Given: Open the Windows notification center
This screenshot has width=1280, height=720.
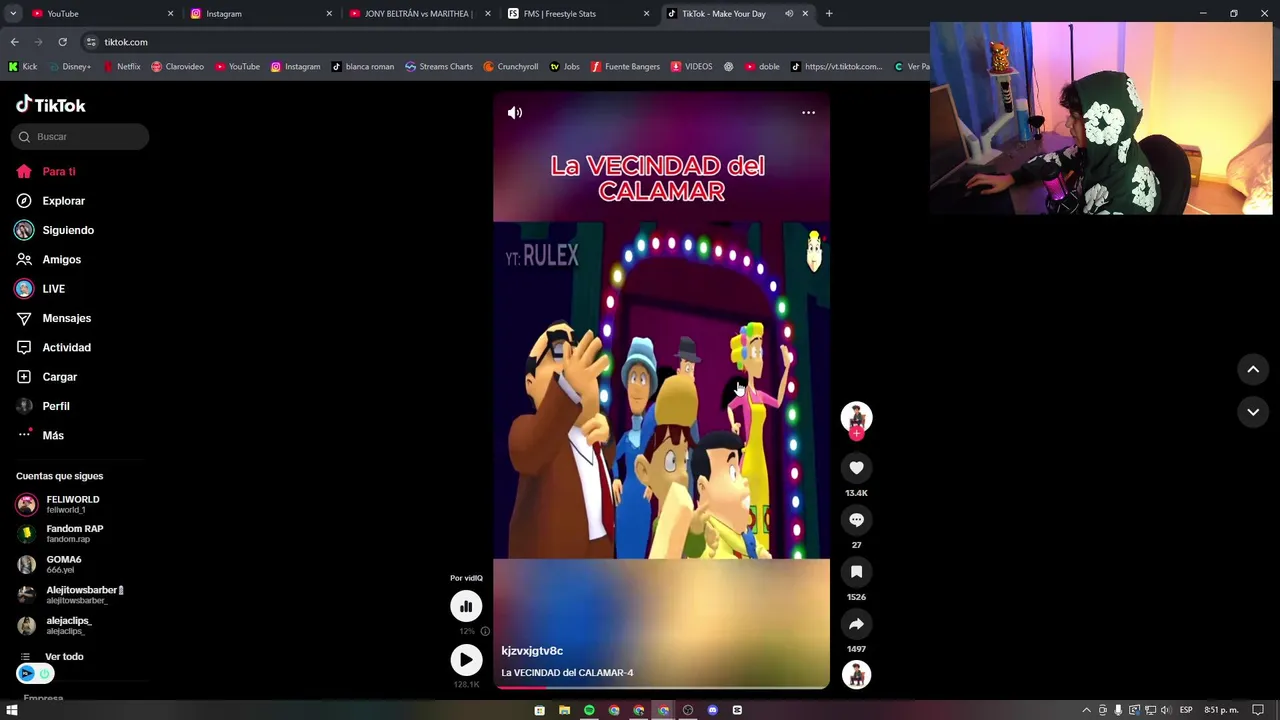Looking at the screenshot, I should (x=1258, y=711).
